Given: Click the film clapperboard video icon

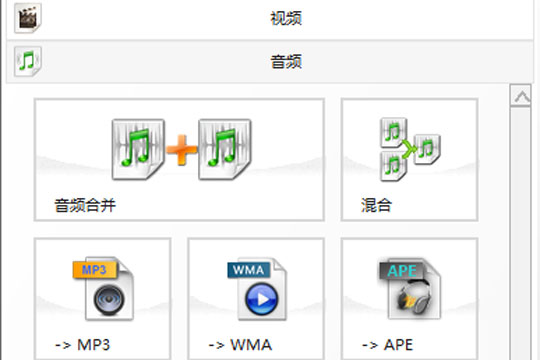Looking at the screenshot, I should [x=28, y=18].
